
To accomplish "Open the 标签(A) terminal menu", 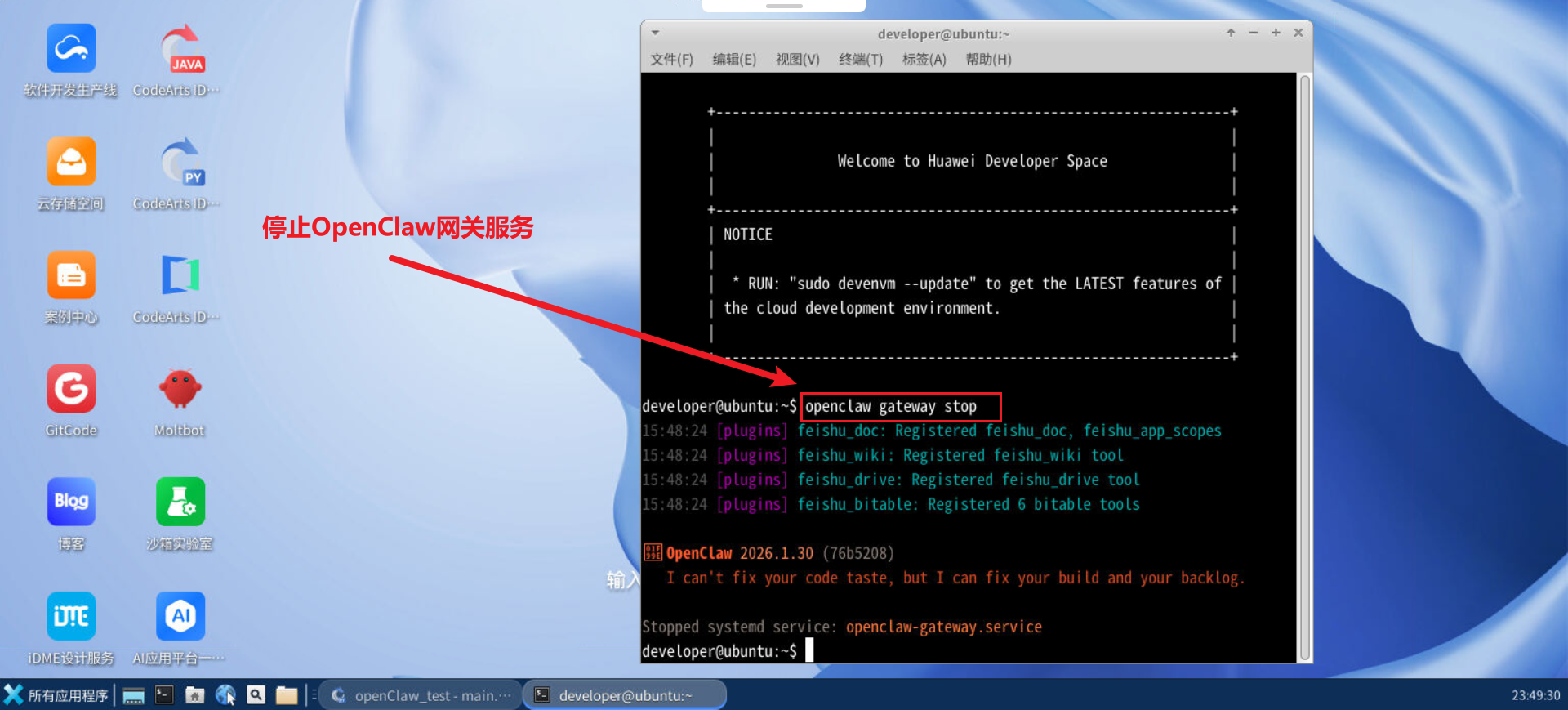I will pos(924,60).
